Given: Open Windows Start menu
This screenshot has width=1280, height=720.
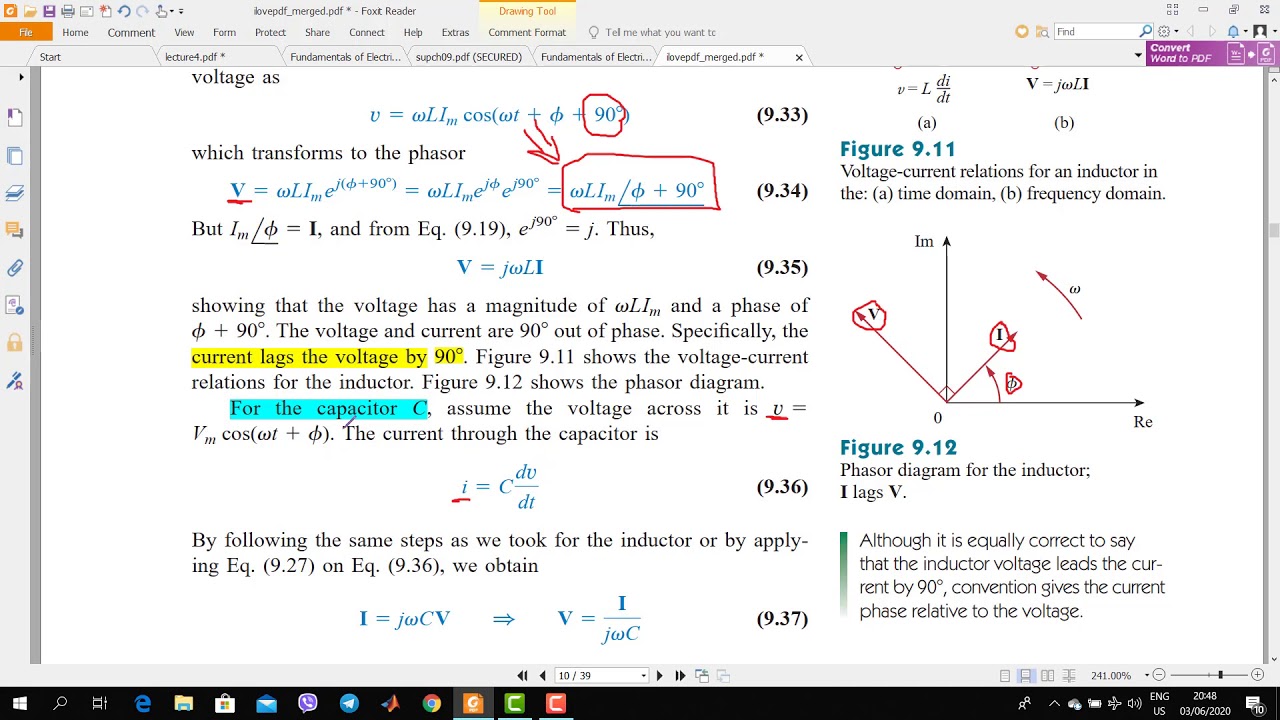Looking at the screenshot, I should (19, 703).
